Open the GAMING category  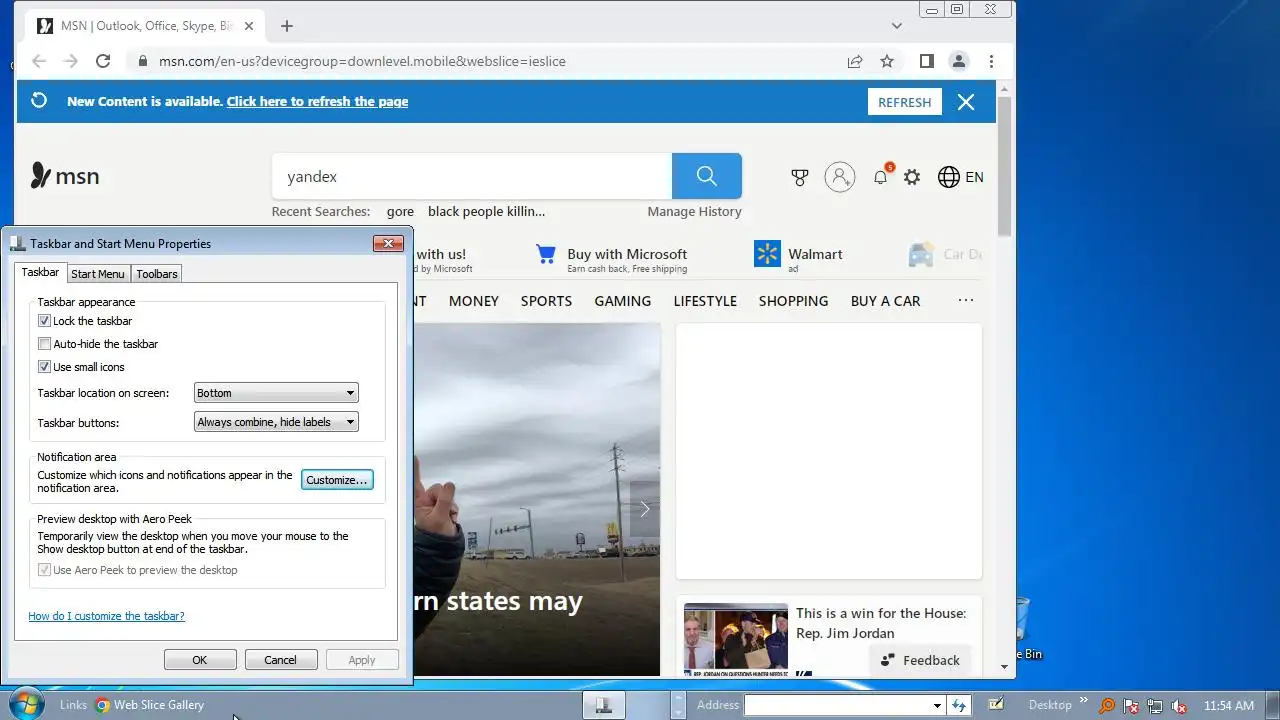tap(623, 301)
